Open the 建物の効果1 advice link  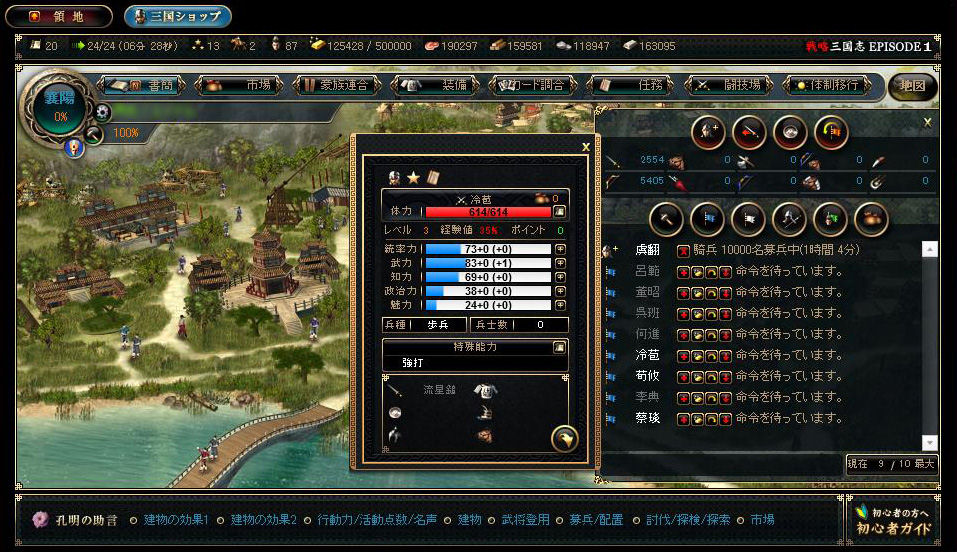click(176, 520)
